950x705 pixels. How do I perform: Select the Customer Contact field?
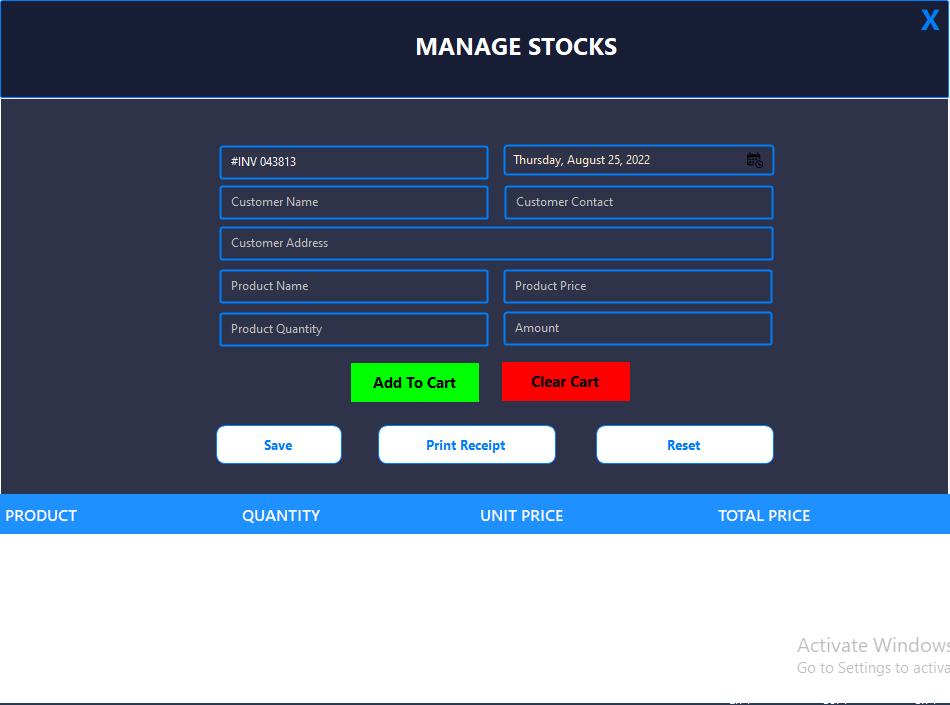point(638,202)
